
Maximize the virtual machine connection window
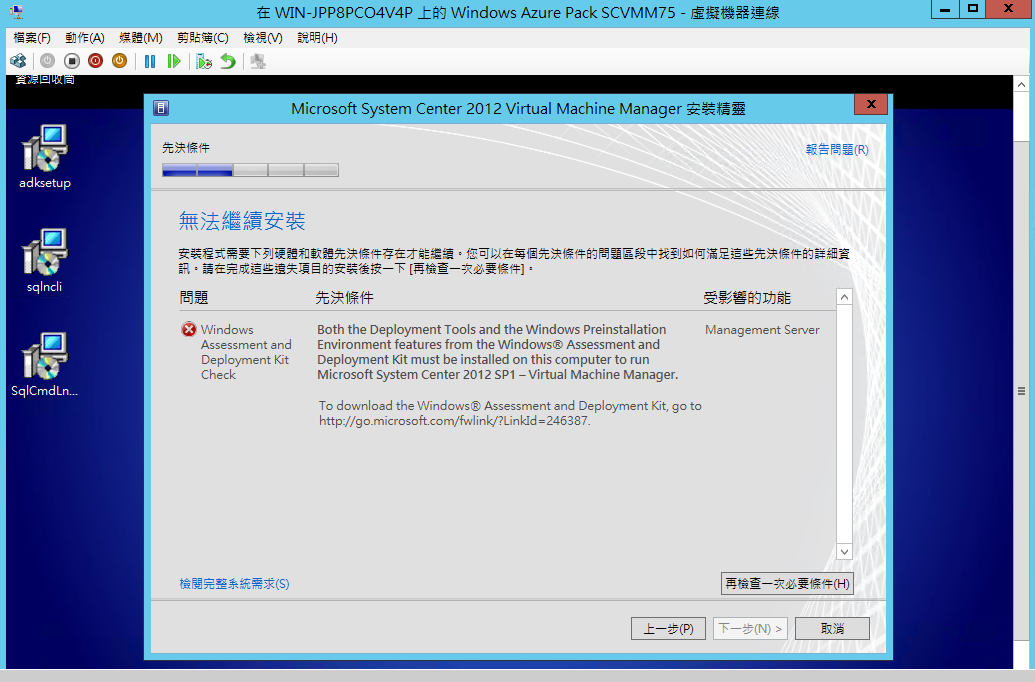click(973, 9)
